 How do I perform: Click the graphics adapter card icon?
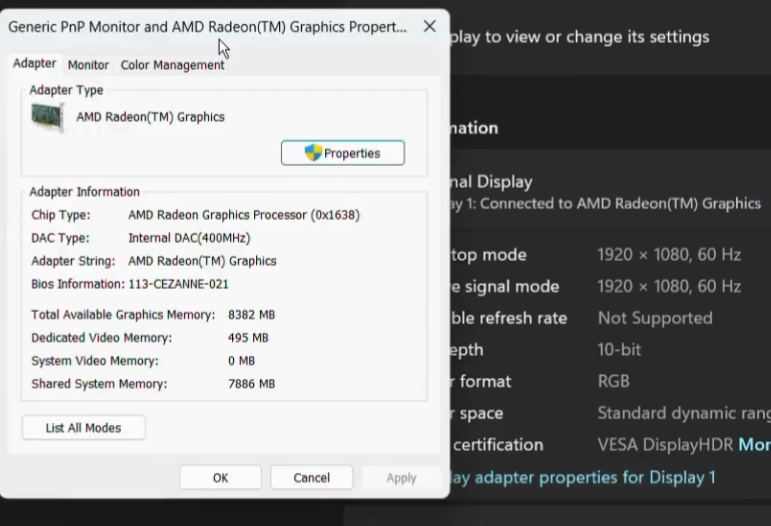point(48,117)
